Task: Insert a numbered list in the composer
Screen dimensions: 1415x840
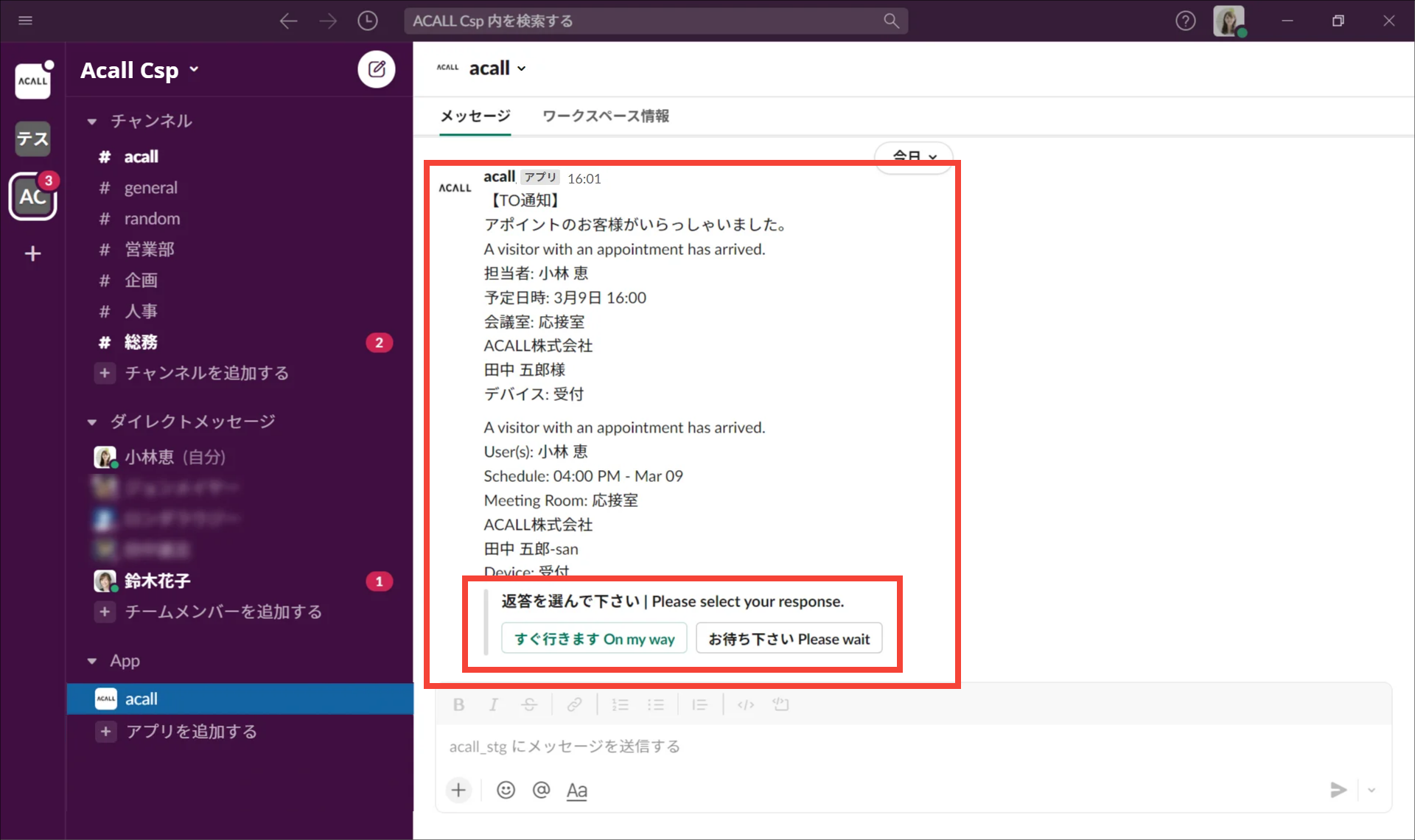Action: (621, 704)
